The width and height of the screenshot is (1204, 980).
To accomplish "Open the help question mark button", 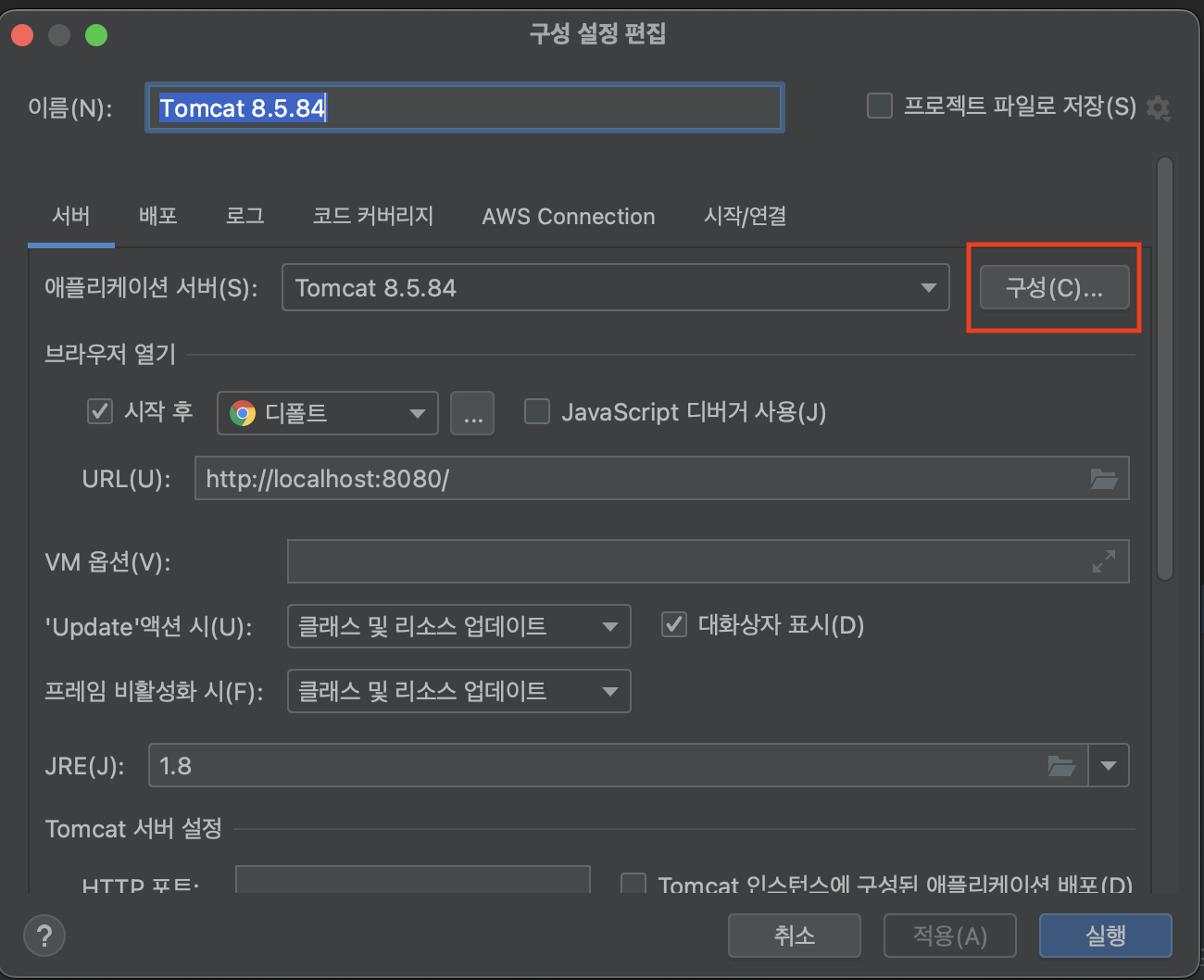I will coord(44,936).
